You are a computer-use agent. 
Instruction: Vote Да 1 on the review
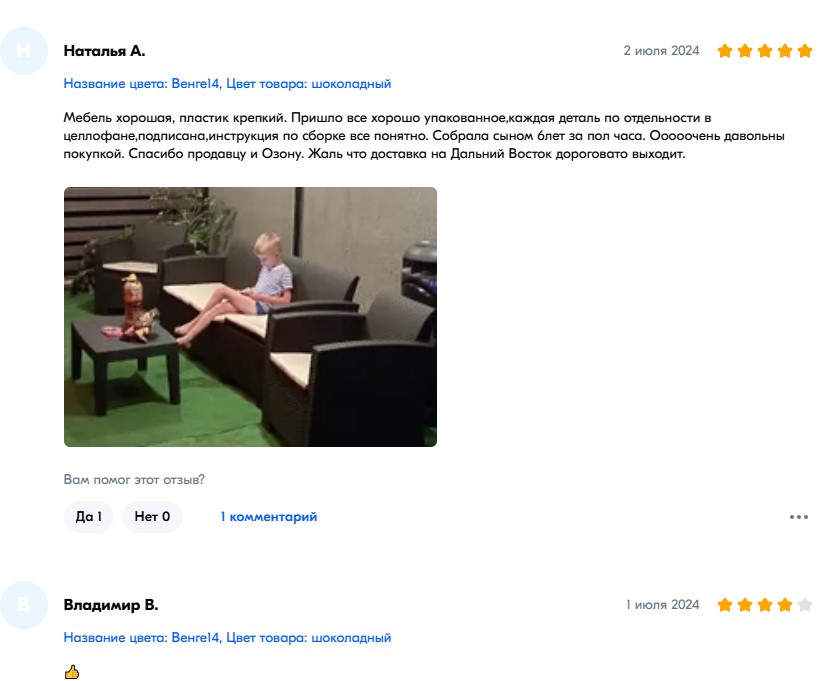pyautogui.click(x=88, y=516)
